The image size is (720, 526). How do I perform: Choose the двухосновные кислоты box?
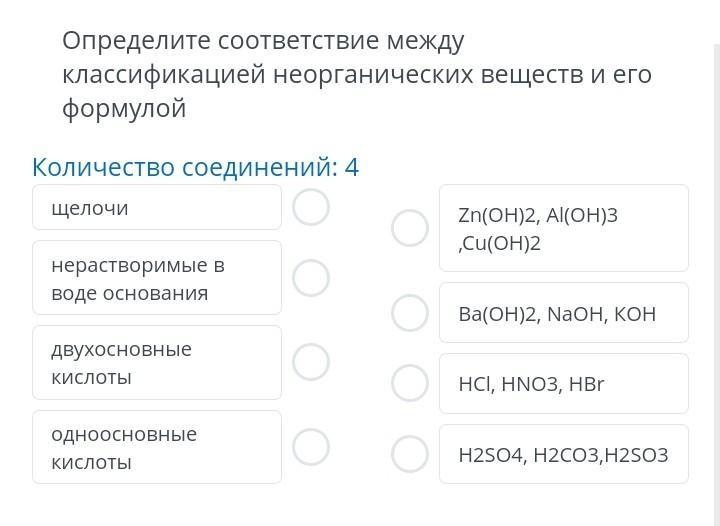click(x=157, y=362)
